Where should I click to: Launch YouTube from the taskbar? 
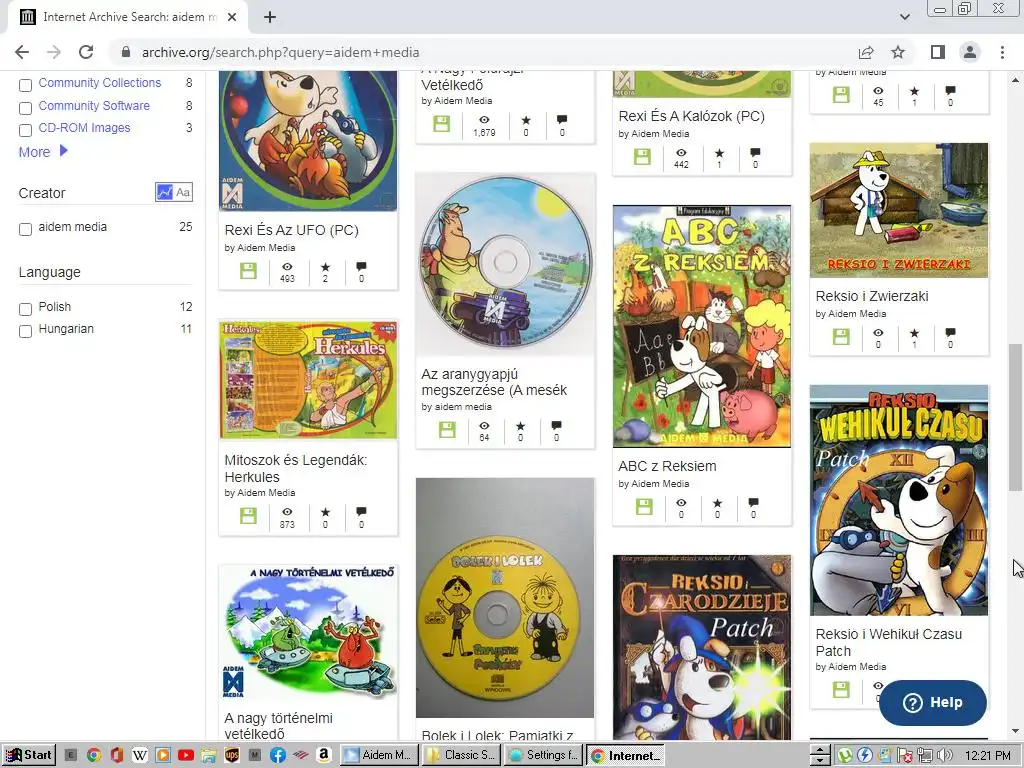click(x=185, y=756)
